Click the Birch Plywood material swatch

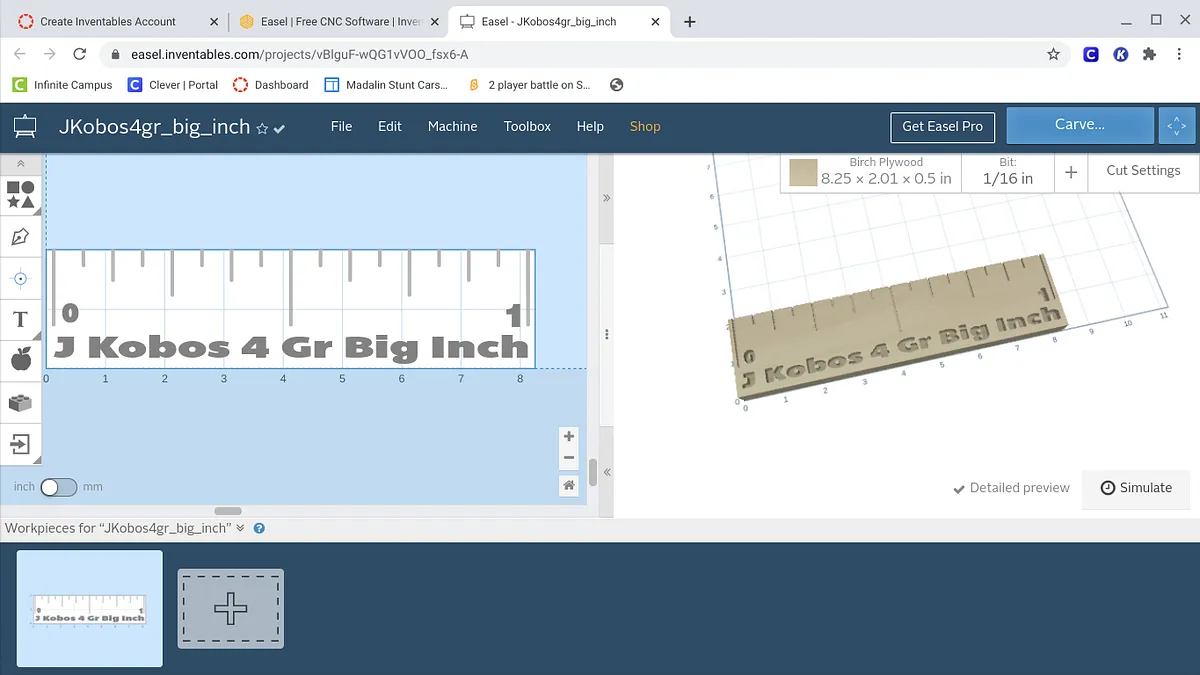click(x=803, y=172)
